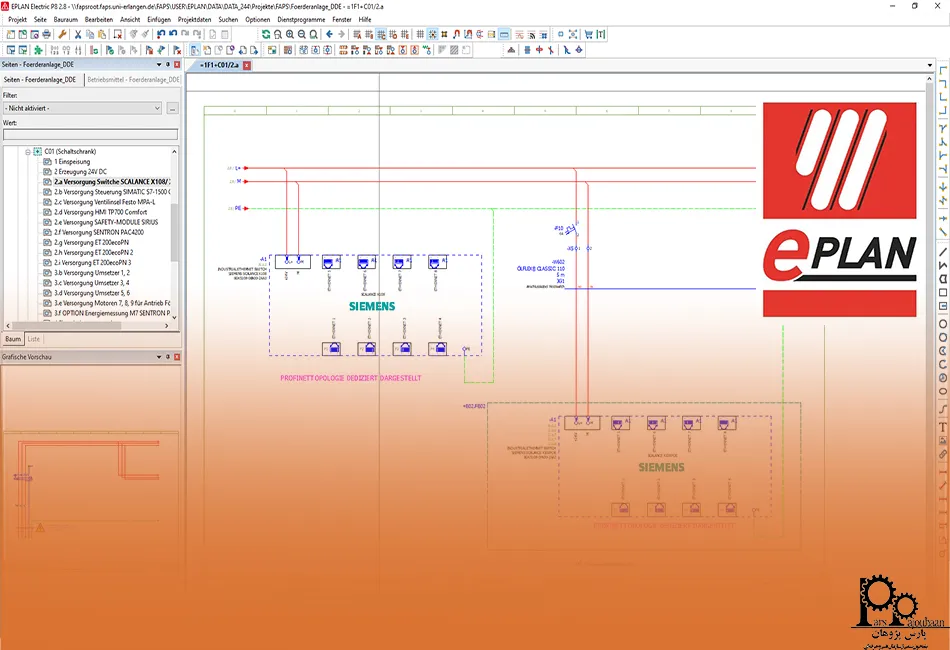Click the green Refresh view icon
The width and height of the screenshot is (950, 650).
point(266,34)
